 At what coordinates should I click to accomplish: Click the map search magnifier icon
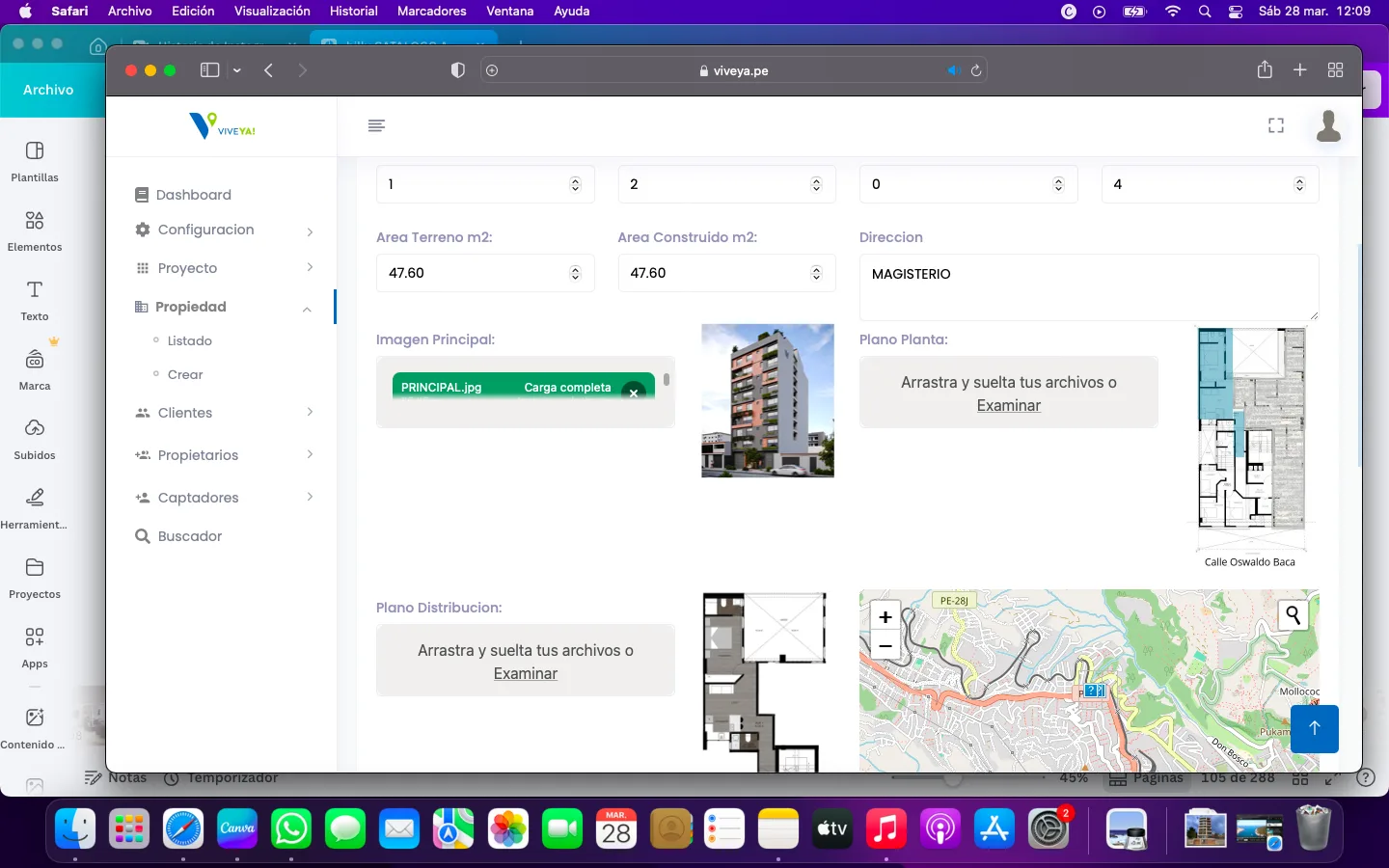pos(1293,615)
